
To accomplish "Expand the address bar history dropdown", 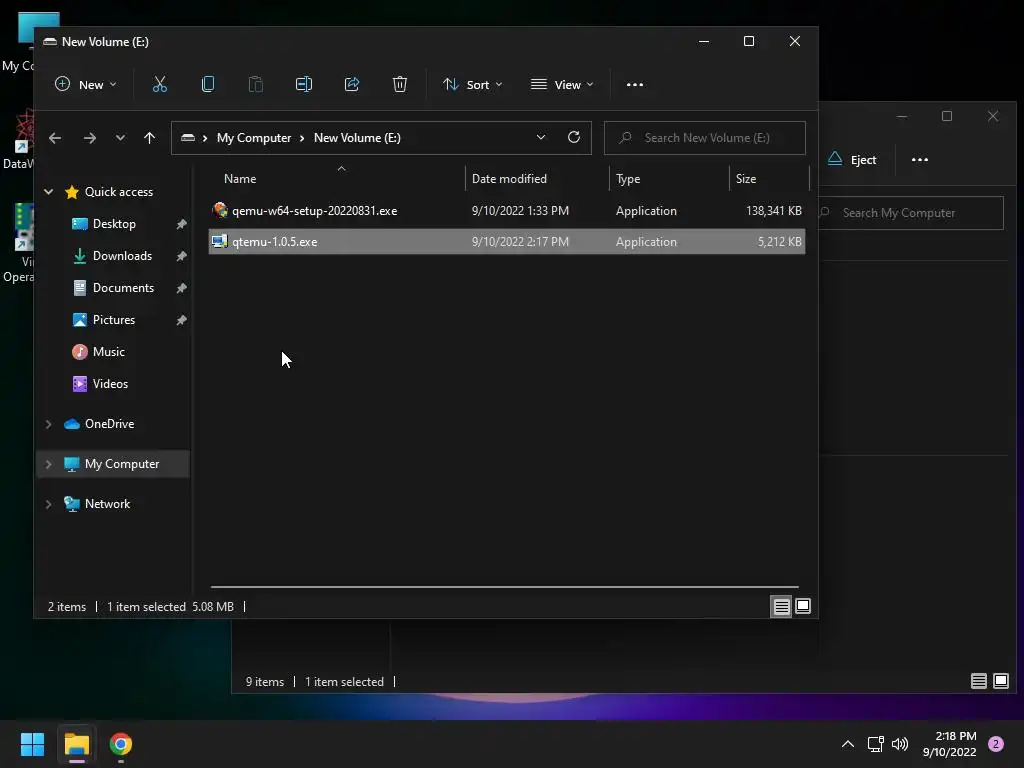I will click(541, 137).
